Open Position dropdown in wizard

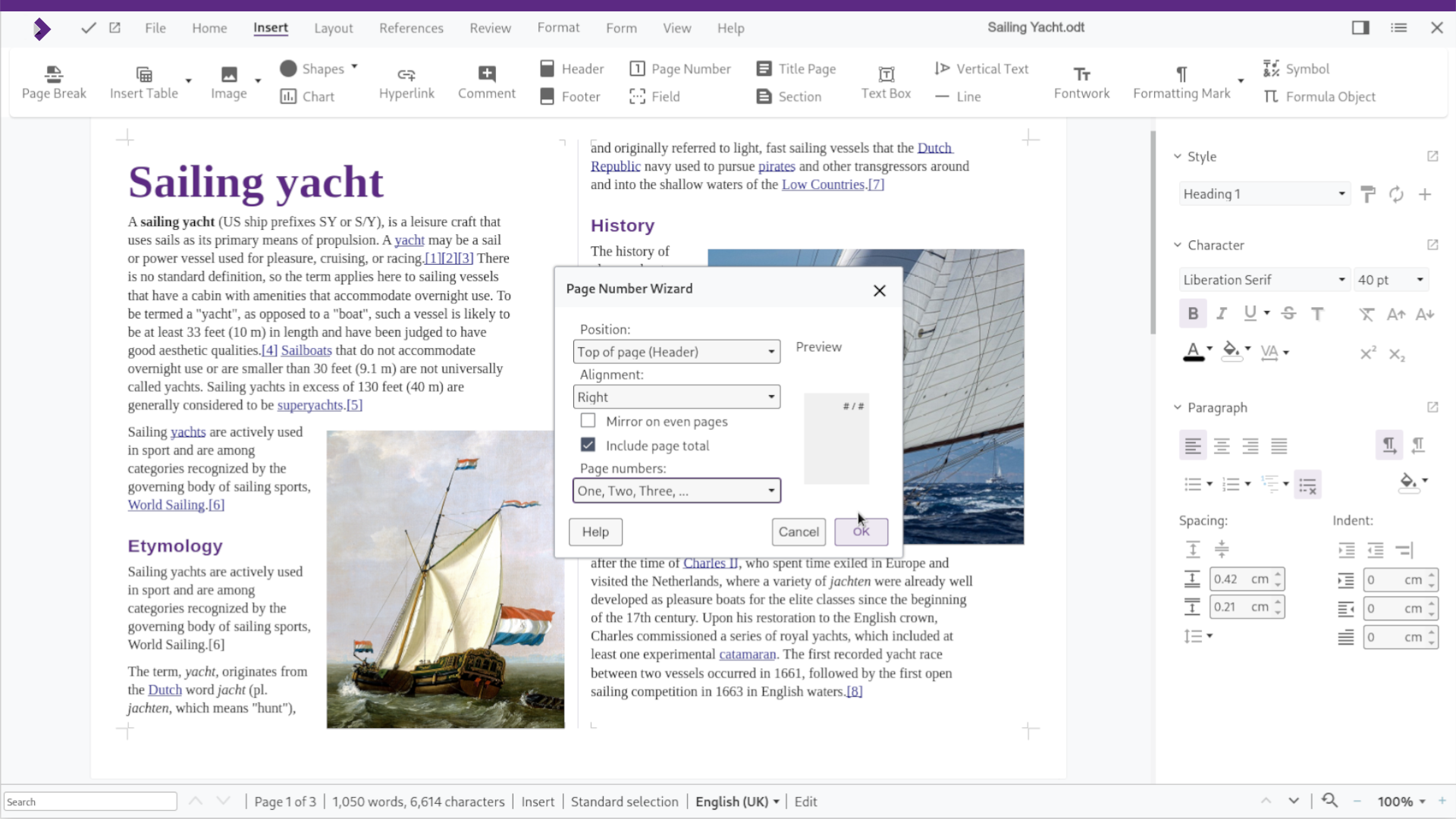pos(676,352)
